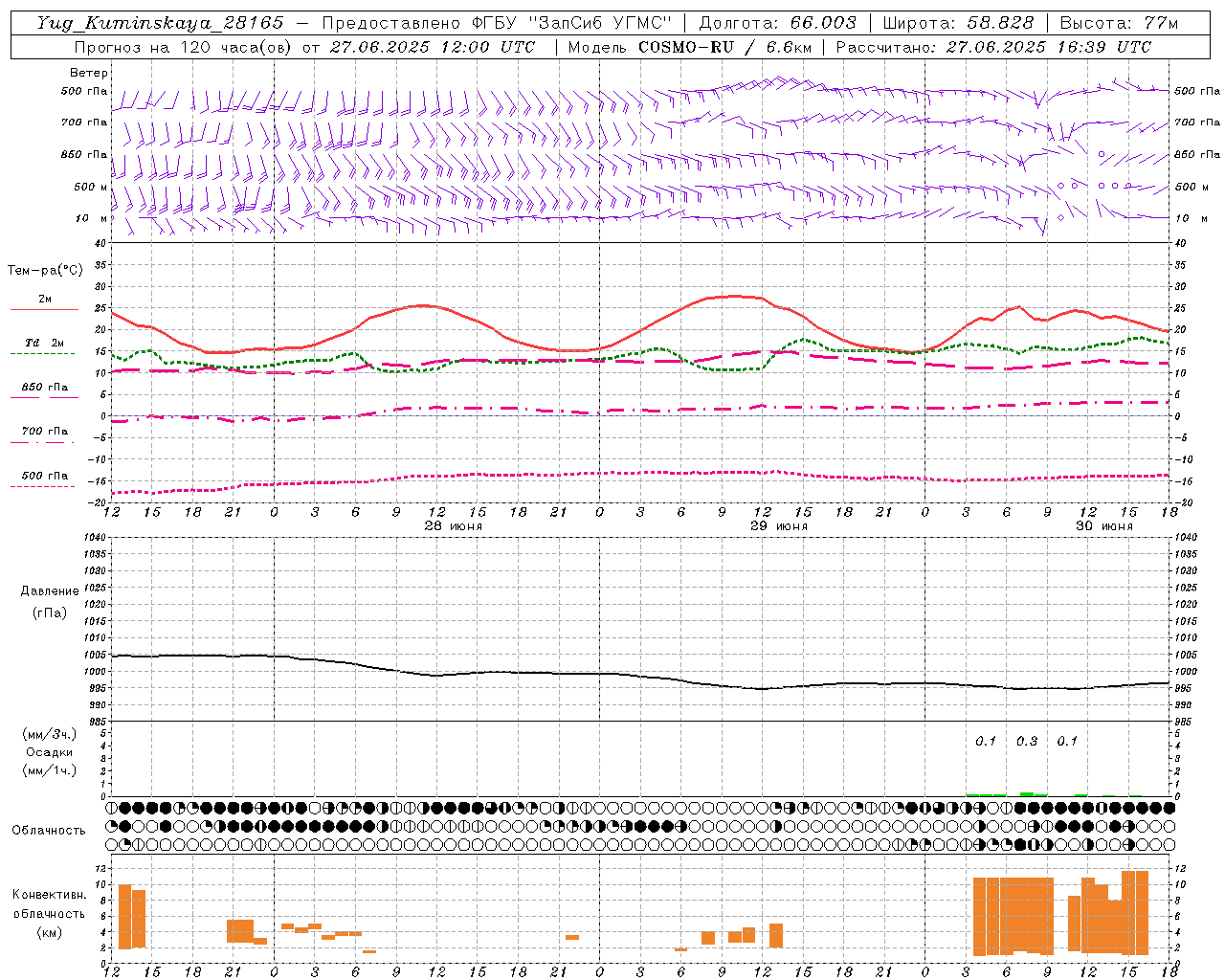The image size is (1225, 980).
Task: Click the 28 июня date label
Action: click(454, 526)
